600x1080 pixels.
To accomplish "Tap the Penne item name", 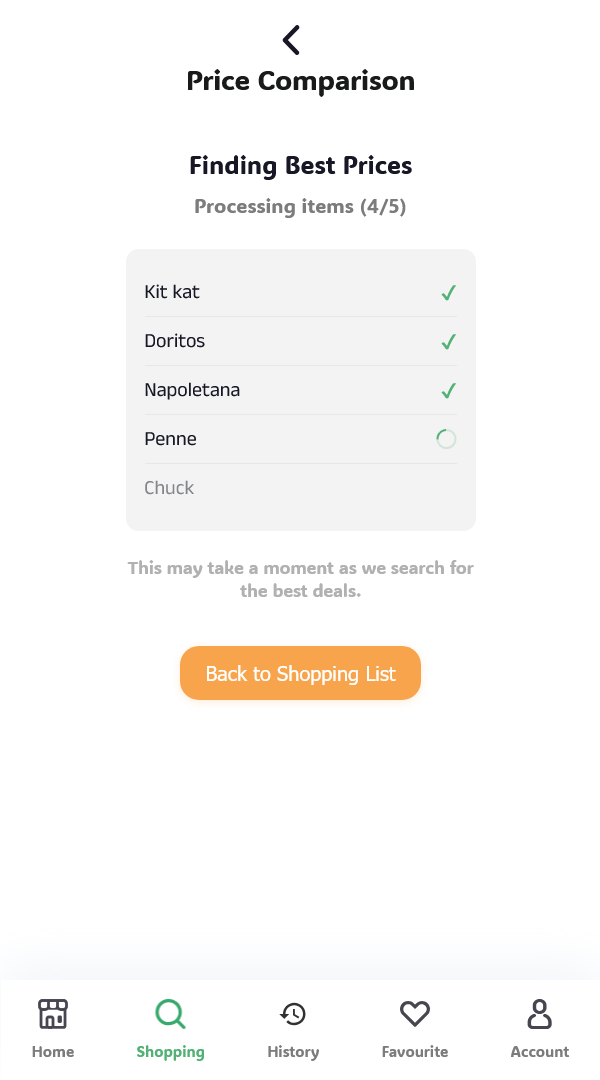I will click(x=170, y=439).
